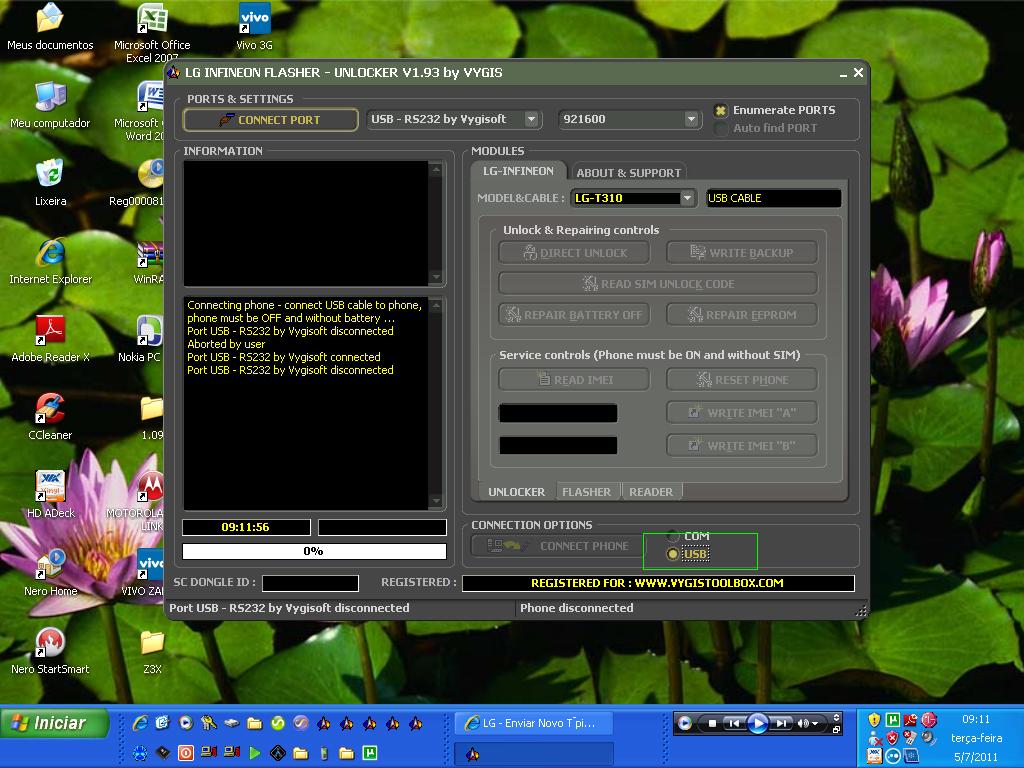Click the green uTorrent quick launch icon

(x=369, y=753)
